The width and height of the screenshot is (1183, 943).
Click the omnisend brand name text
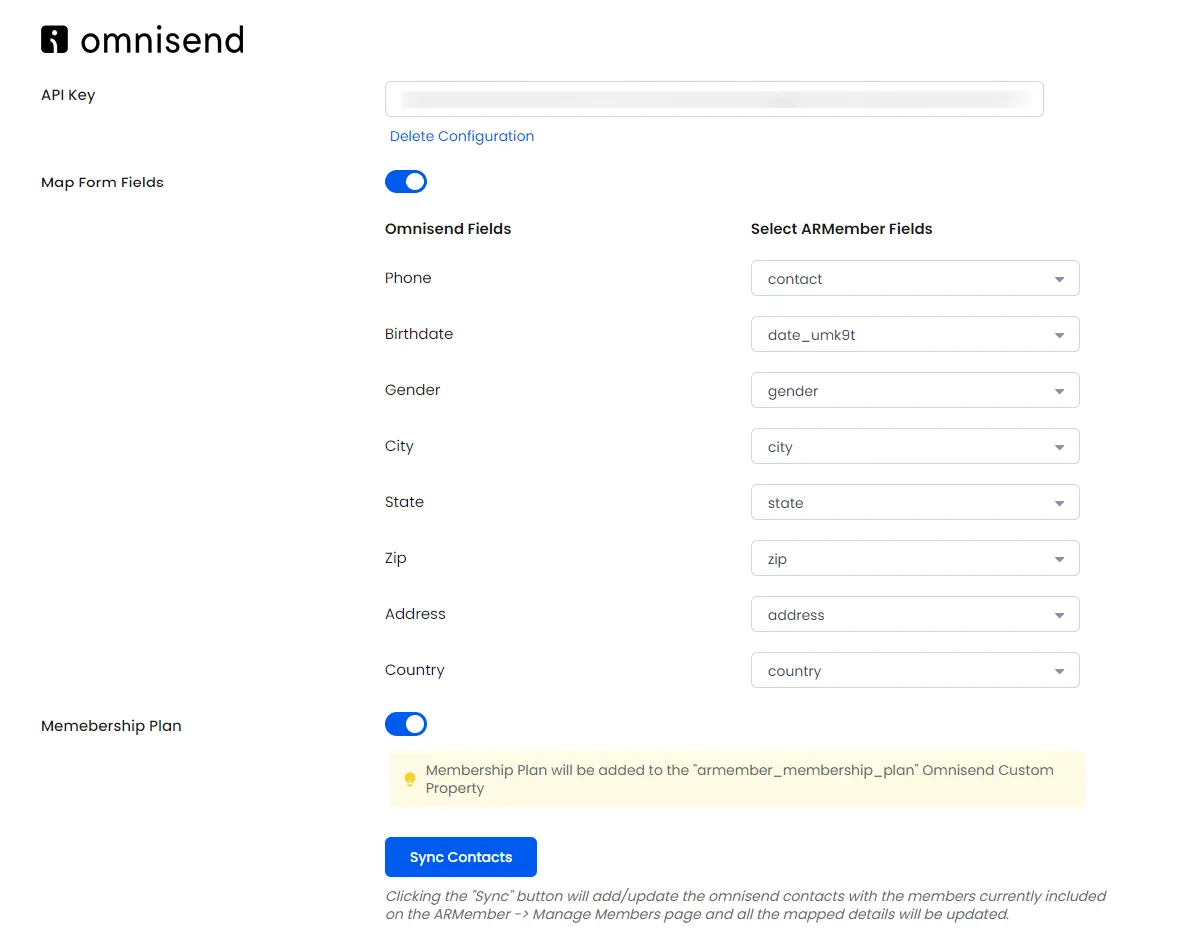pyautogui.click(x=162, y=40)
